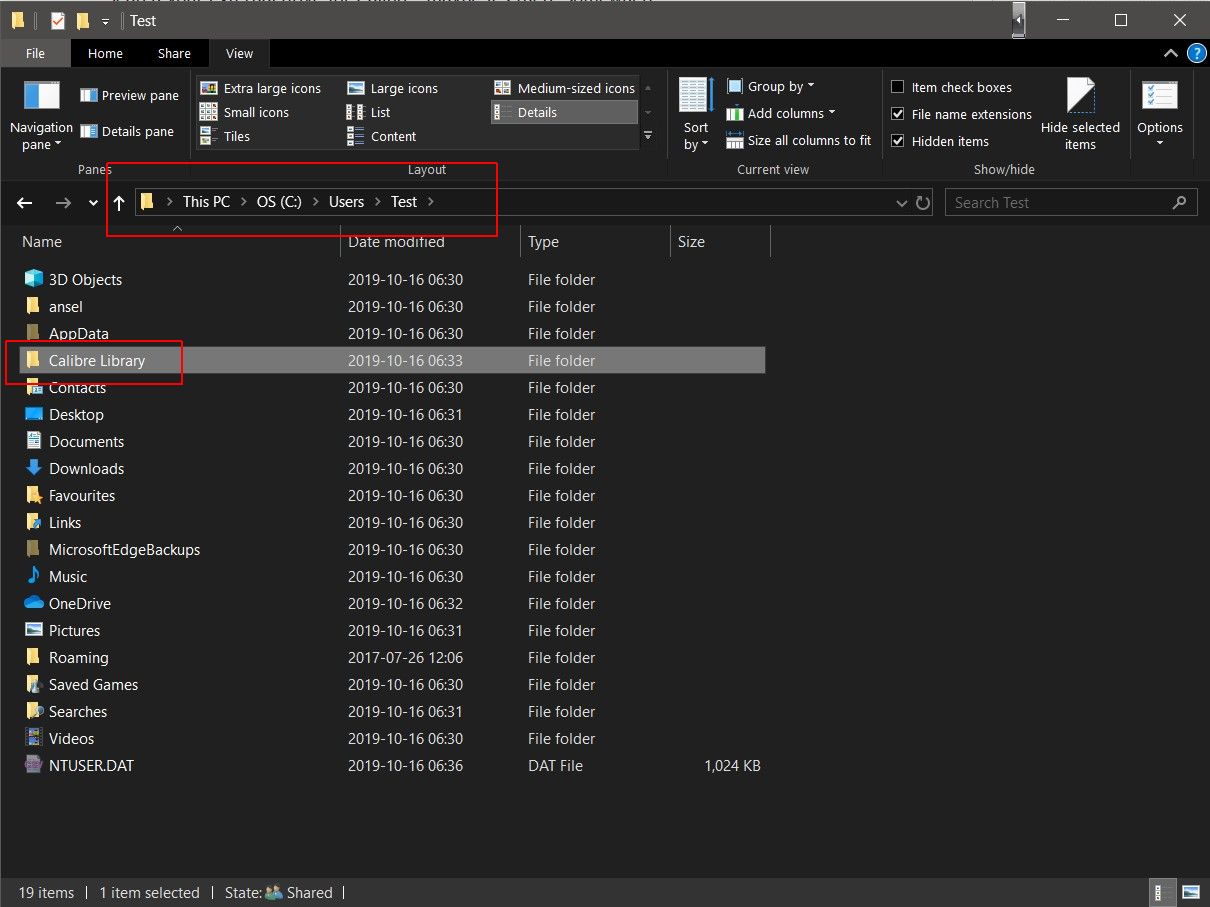Open the address bar history dropdown
1210x907 pixels.
902,203
